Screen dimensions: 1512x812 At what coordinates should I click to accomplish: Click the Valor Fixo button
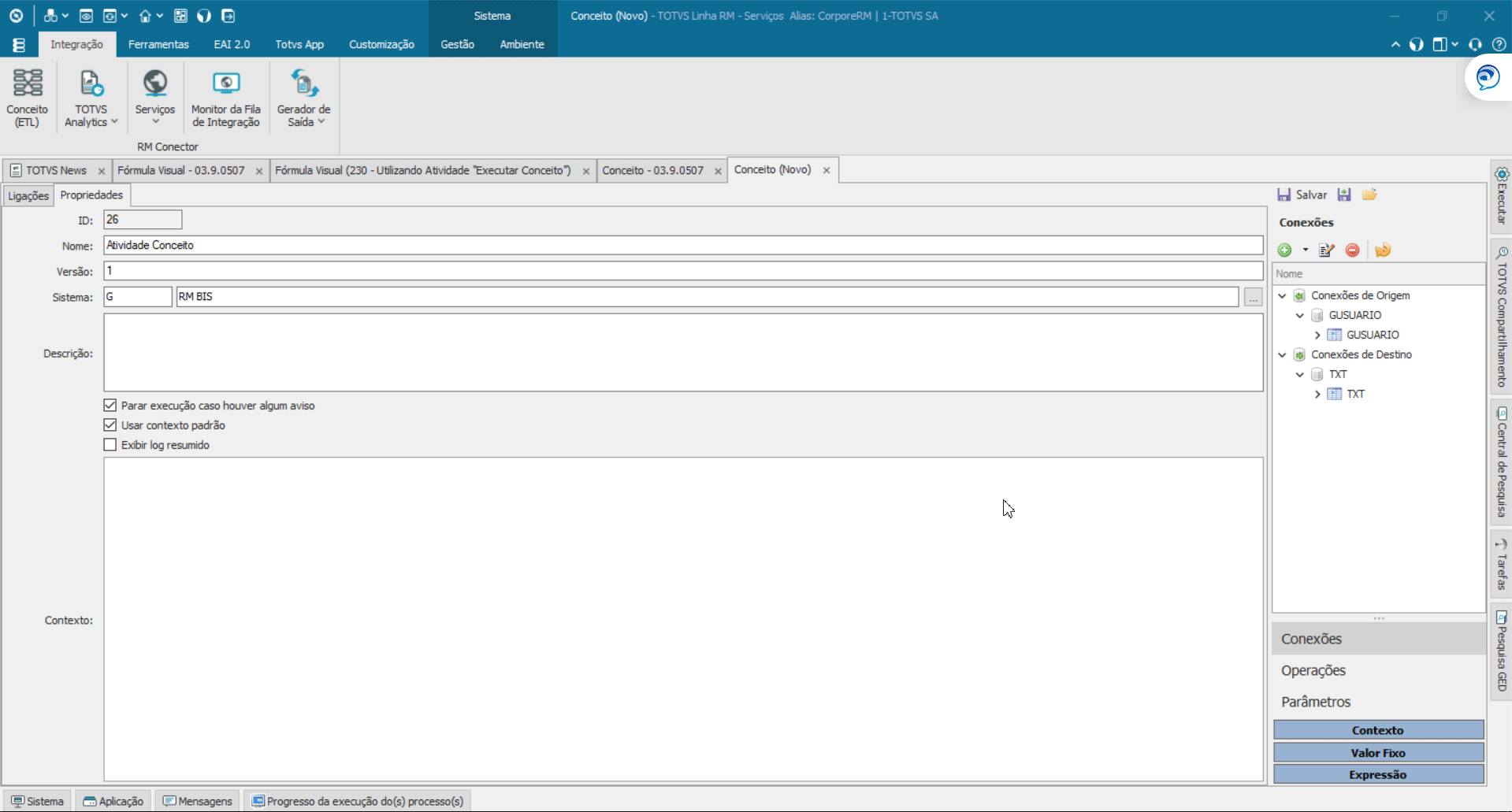pyautogui.click(x=1378, y=753)
